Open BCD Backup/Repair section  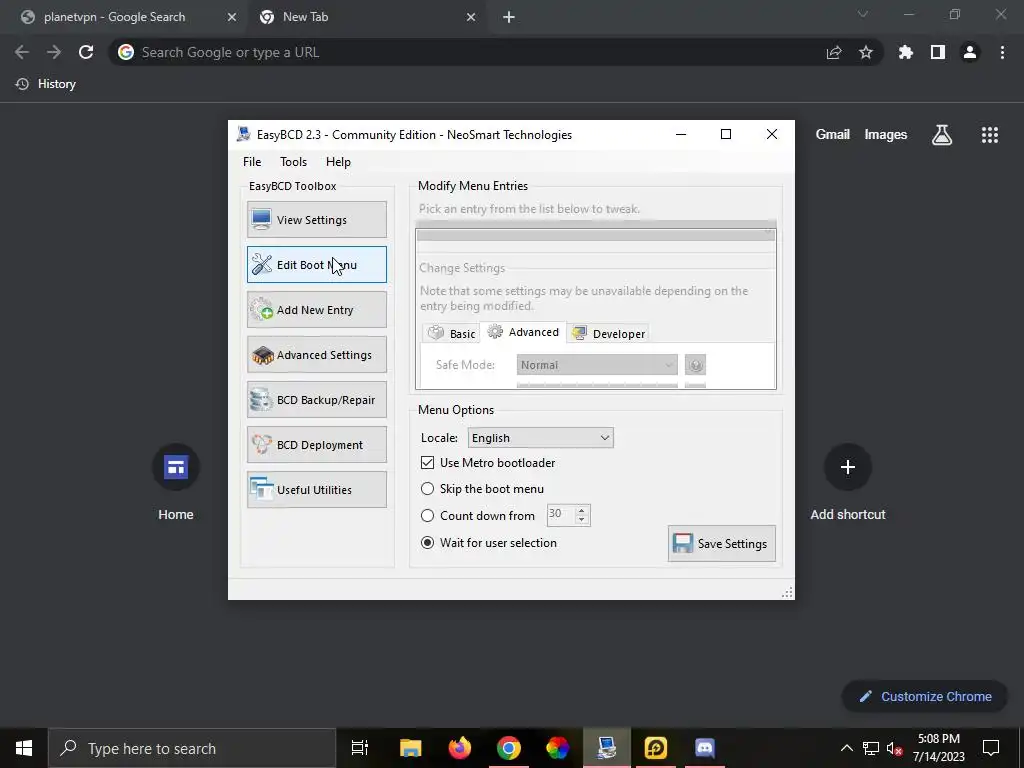point(317,400)
